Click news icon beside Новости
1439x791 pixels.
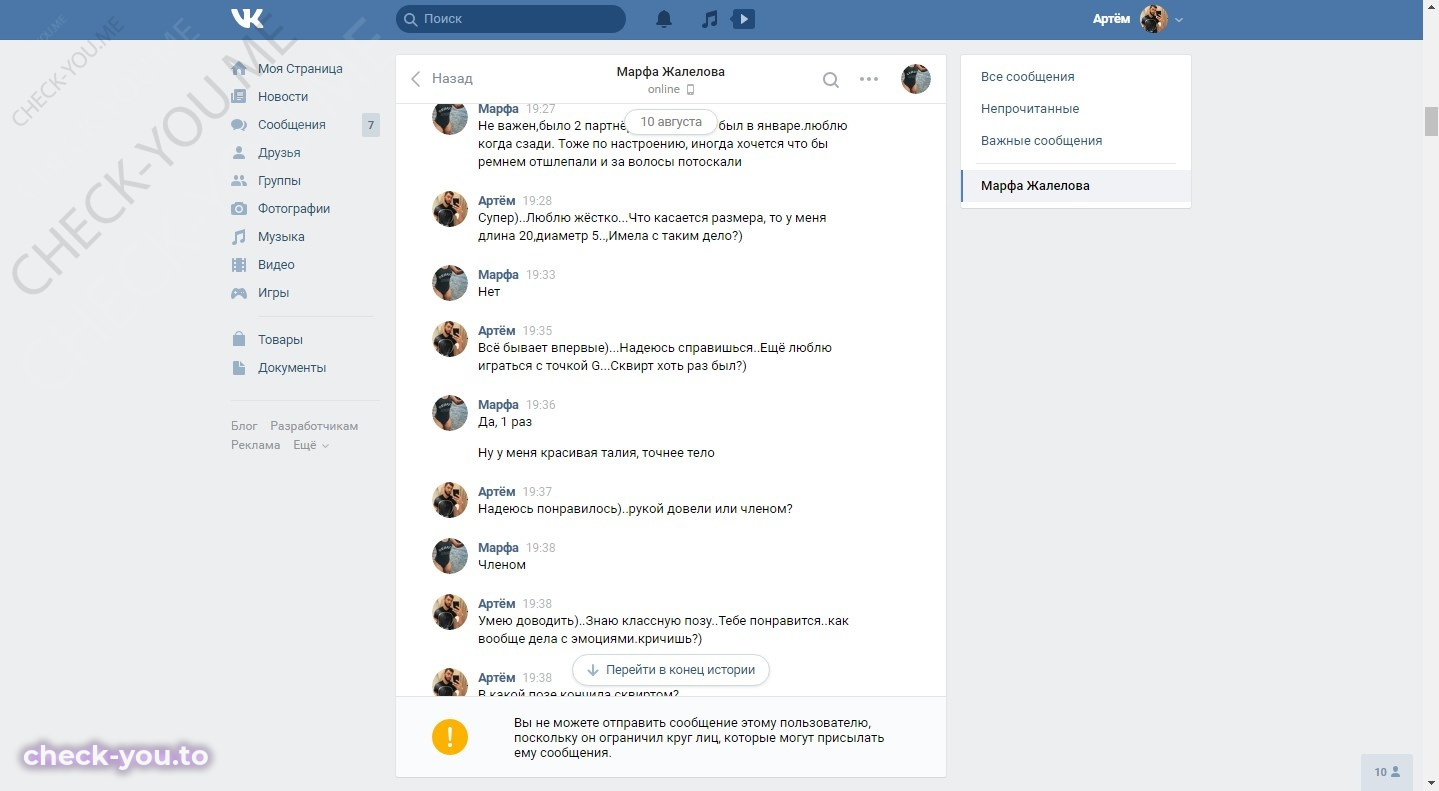point(239,97)
